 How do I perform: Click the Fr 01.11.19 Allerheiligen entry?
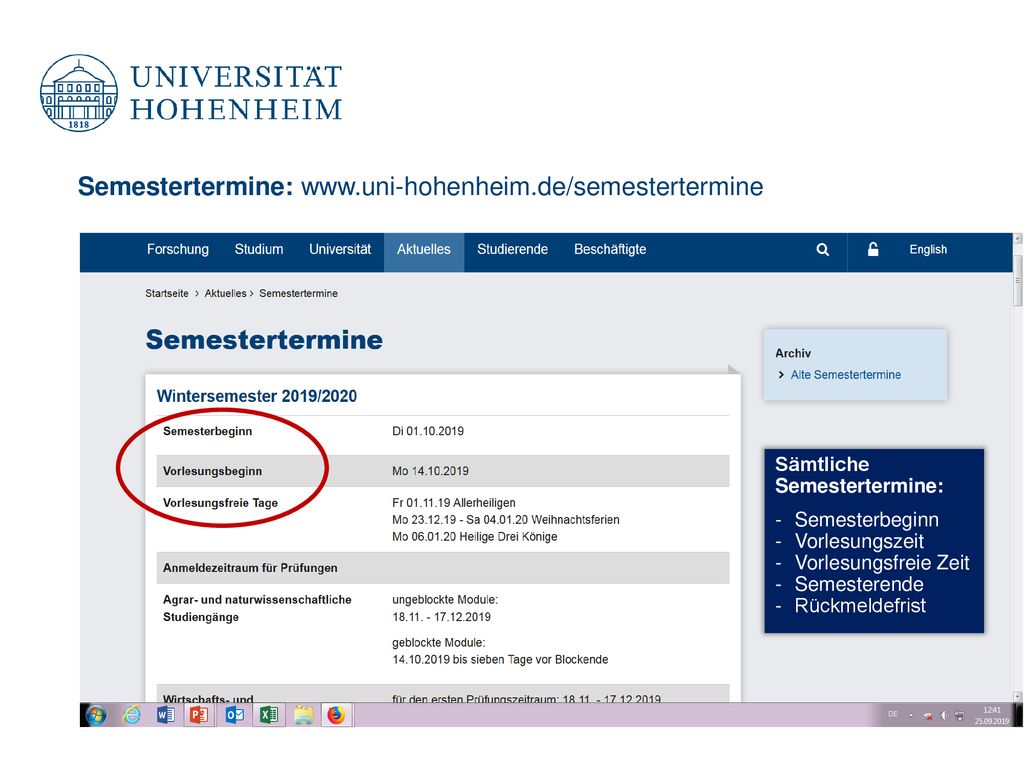(454, 503)
